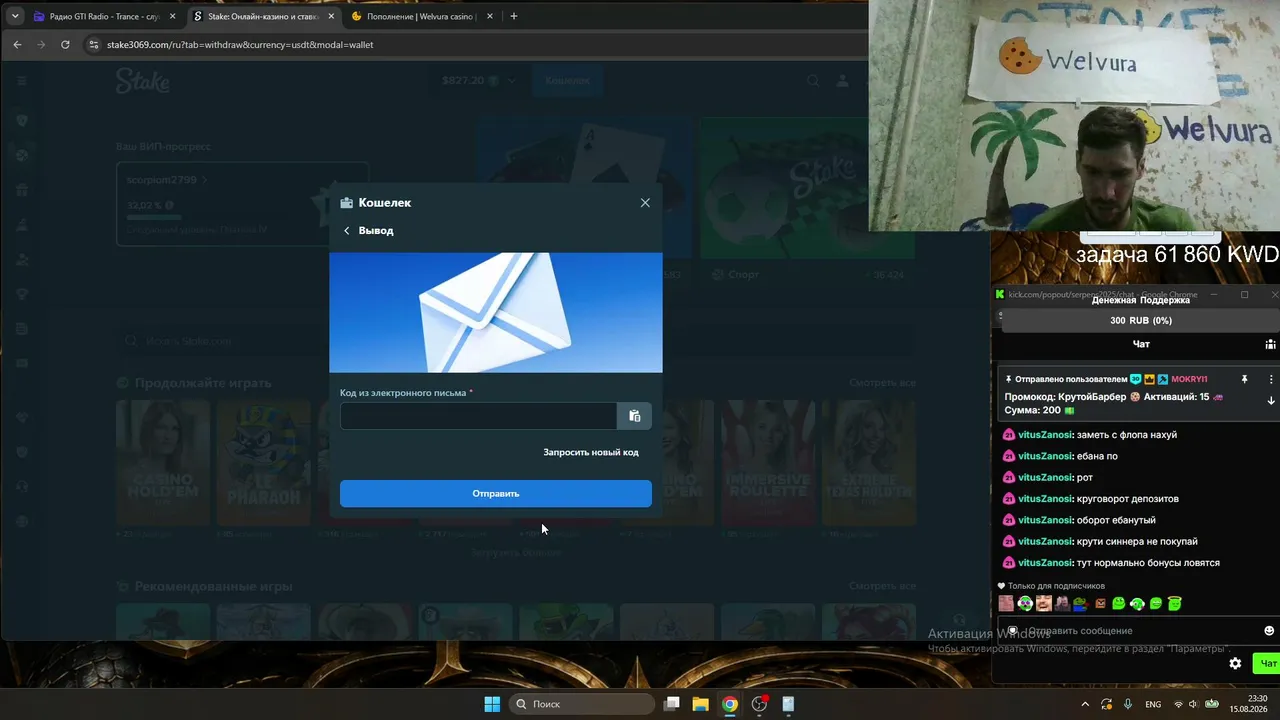Expand the $827.20 balance dropdown
The height and width of the screenshot is (720, 1280).
tap(479, 81)
